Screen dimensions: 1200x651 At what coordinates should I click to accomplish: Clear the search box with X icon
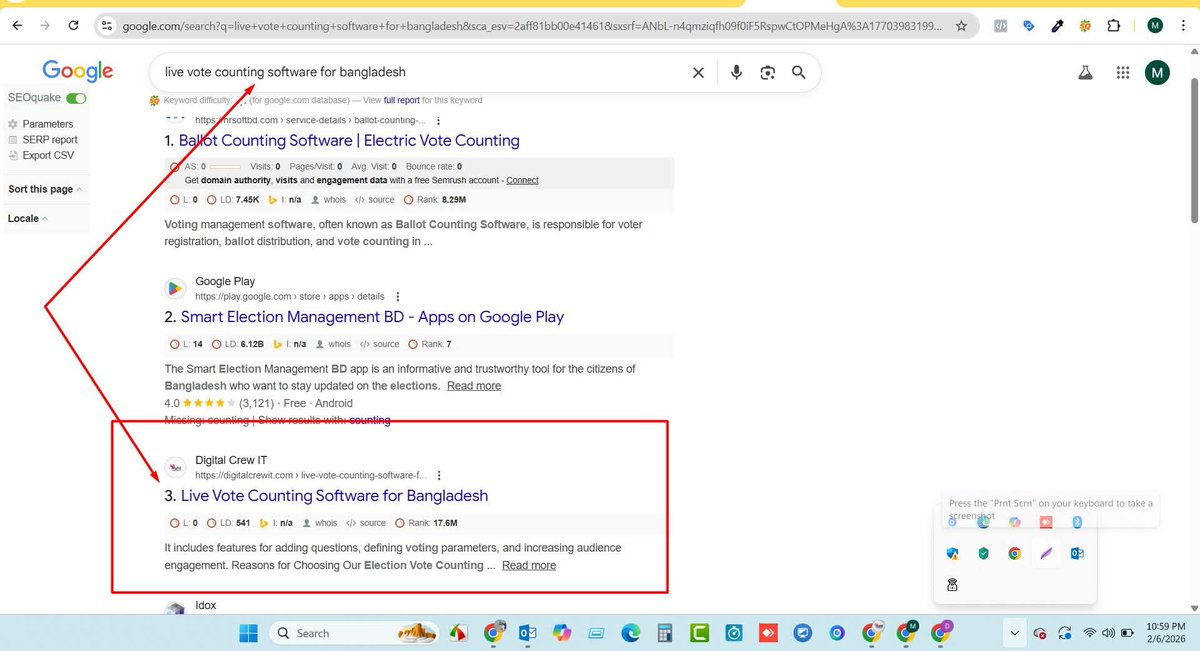[x=698, y=72]
